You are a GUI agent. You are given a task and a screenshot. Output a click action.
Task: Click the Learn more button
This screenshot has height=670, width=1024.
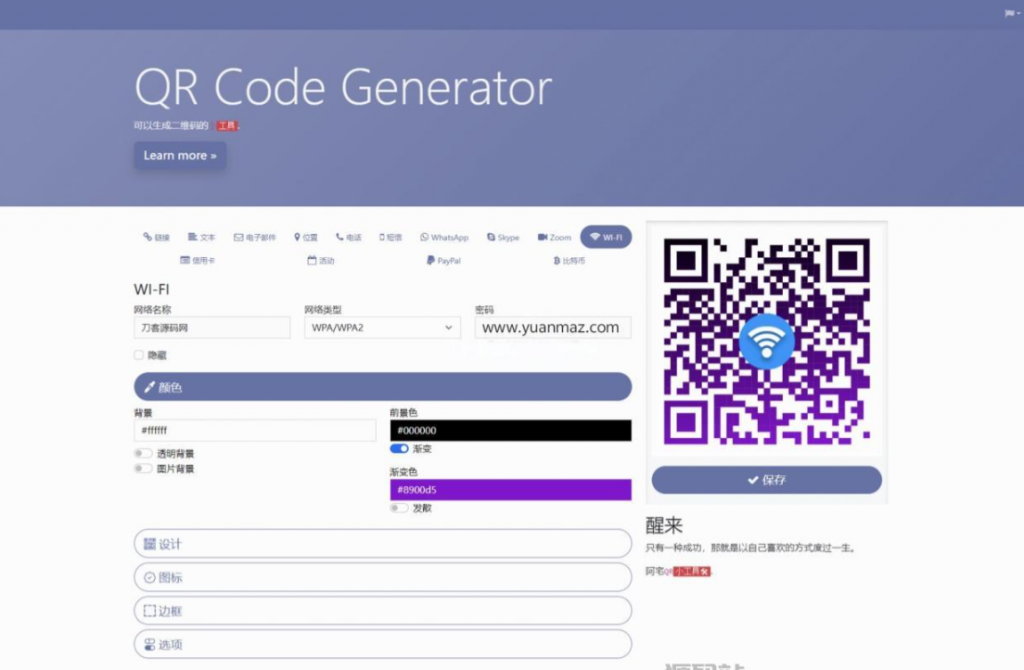tap(180, 156)
